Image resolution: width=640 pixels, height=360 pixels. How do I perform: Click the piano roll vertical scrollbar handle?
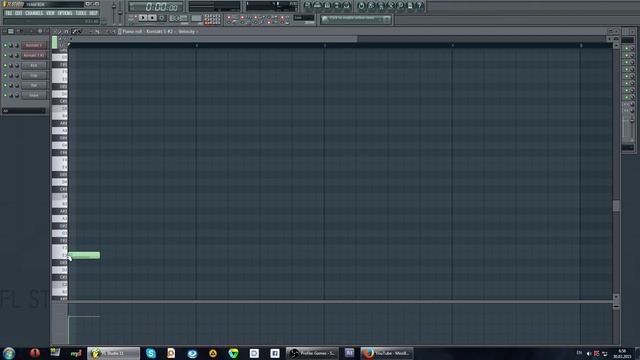pos(616,205)
